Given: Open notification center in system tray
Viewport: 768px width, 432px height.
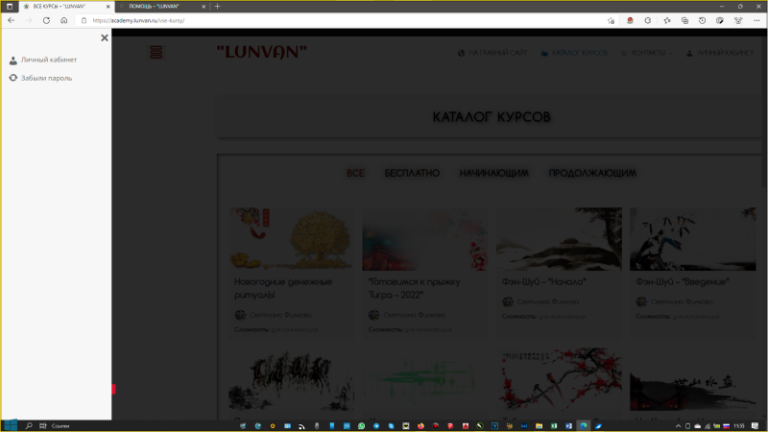Looking at the screenshot, I should [755, 426].
